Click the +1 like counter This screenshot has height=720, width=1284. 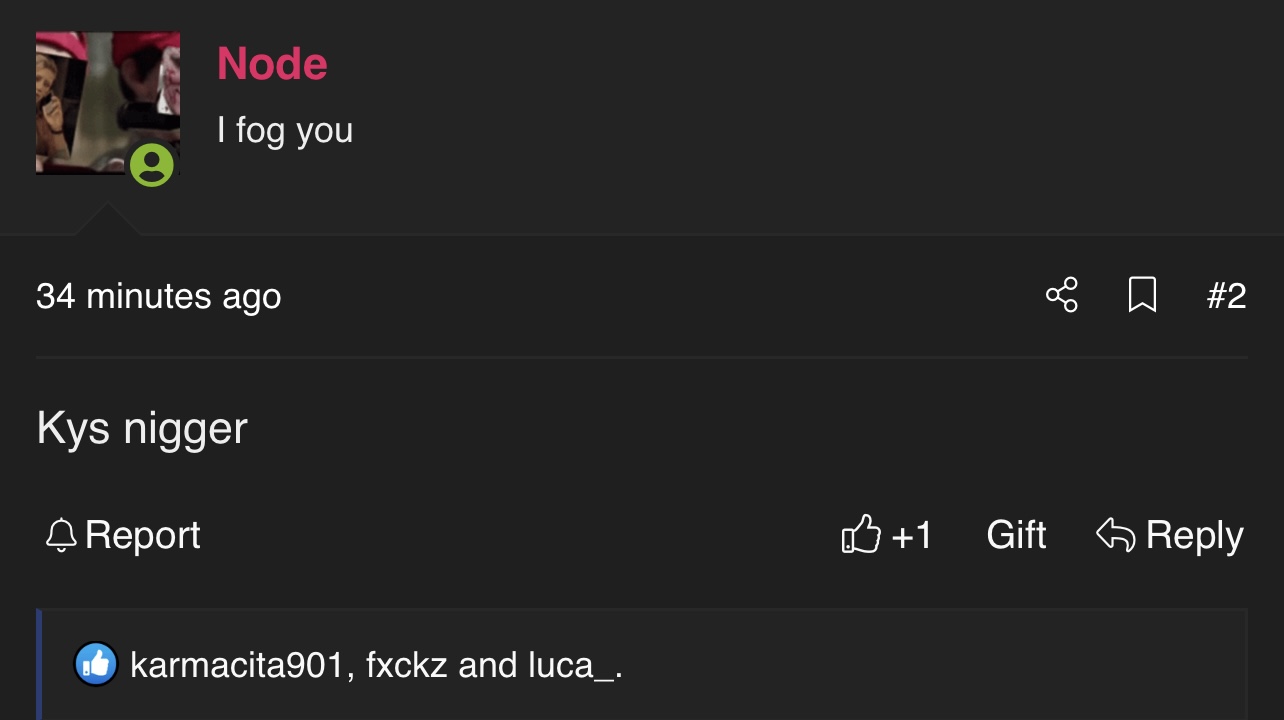tap(911, 535)
